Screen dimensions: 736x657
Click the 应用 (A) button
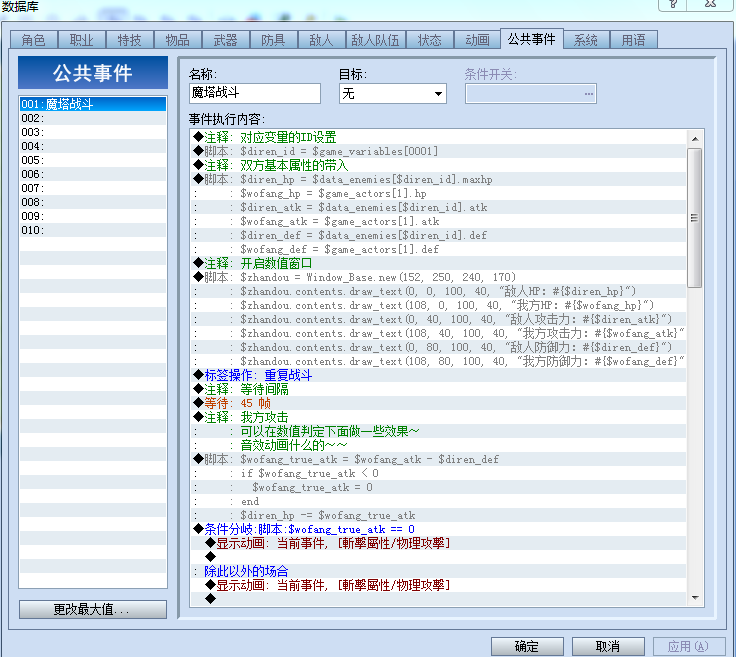coord(688,646)
